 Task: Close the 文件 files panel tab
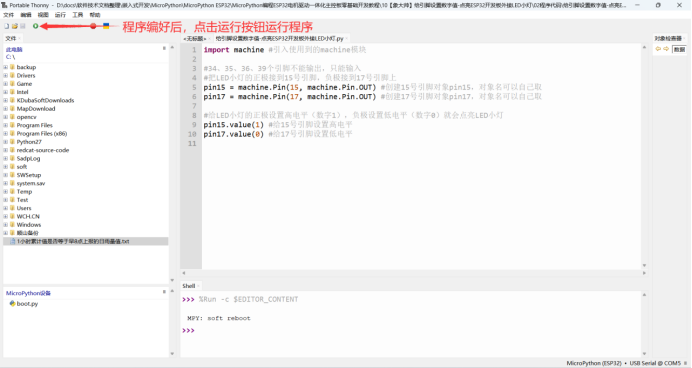click(x=19, y=38)
